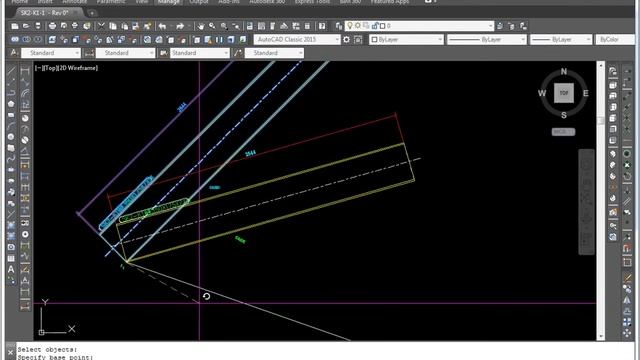Click the Zoom Previous icon
Image resolution: width=640 pixels, height=360 pixels.
pyautogui.click(x=236, y=26)
